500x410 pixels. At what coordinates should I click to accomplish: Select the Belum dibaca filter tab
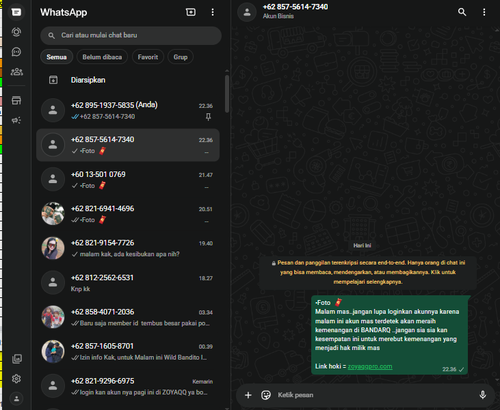point(102,57)
